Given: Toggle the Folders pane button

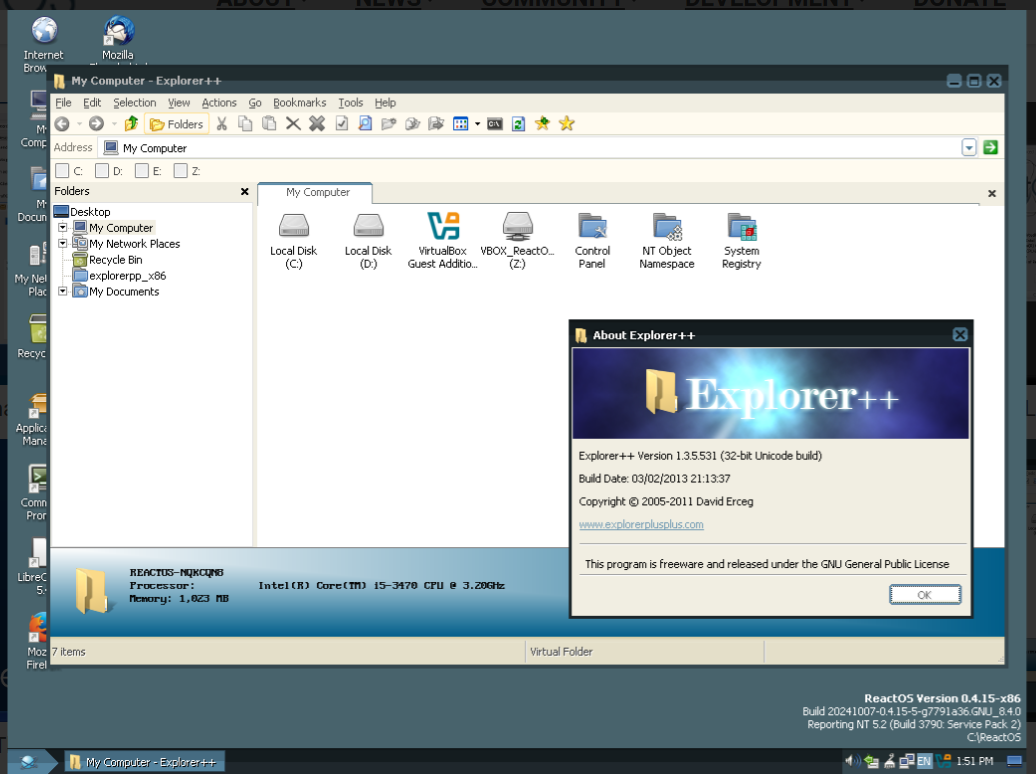Looking at the screenshot, I should tap(176, 123).
